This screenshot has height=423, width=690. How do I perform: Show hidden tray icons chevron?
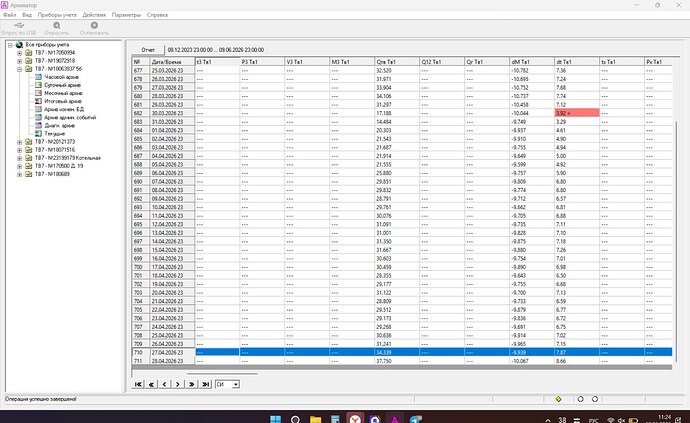tap(548, 420)
